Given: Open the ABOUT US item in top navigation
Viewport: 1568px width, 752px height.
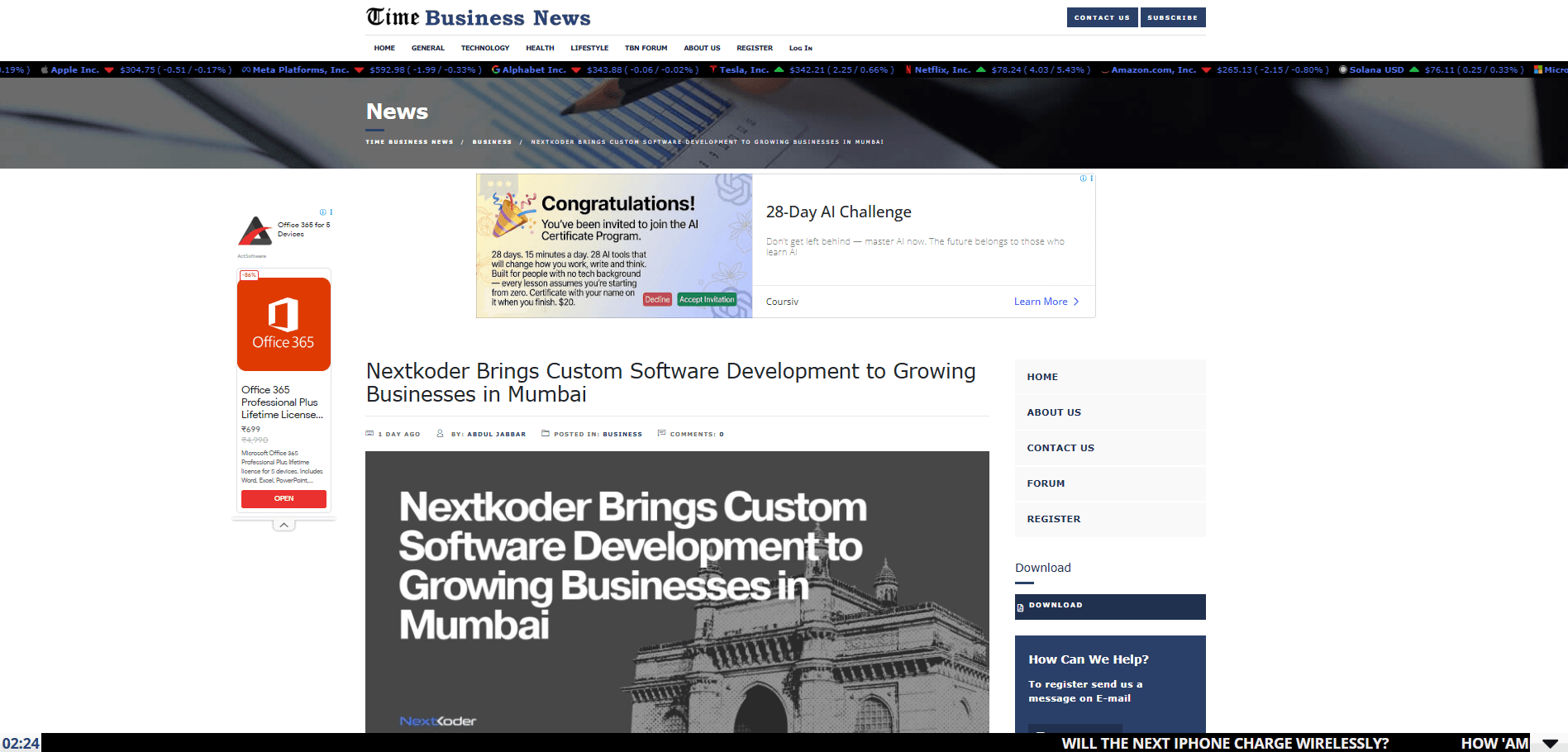Looking at the screenshot, I should point(702,48).
